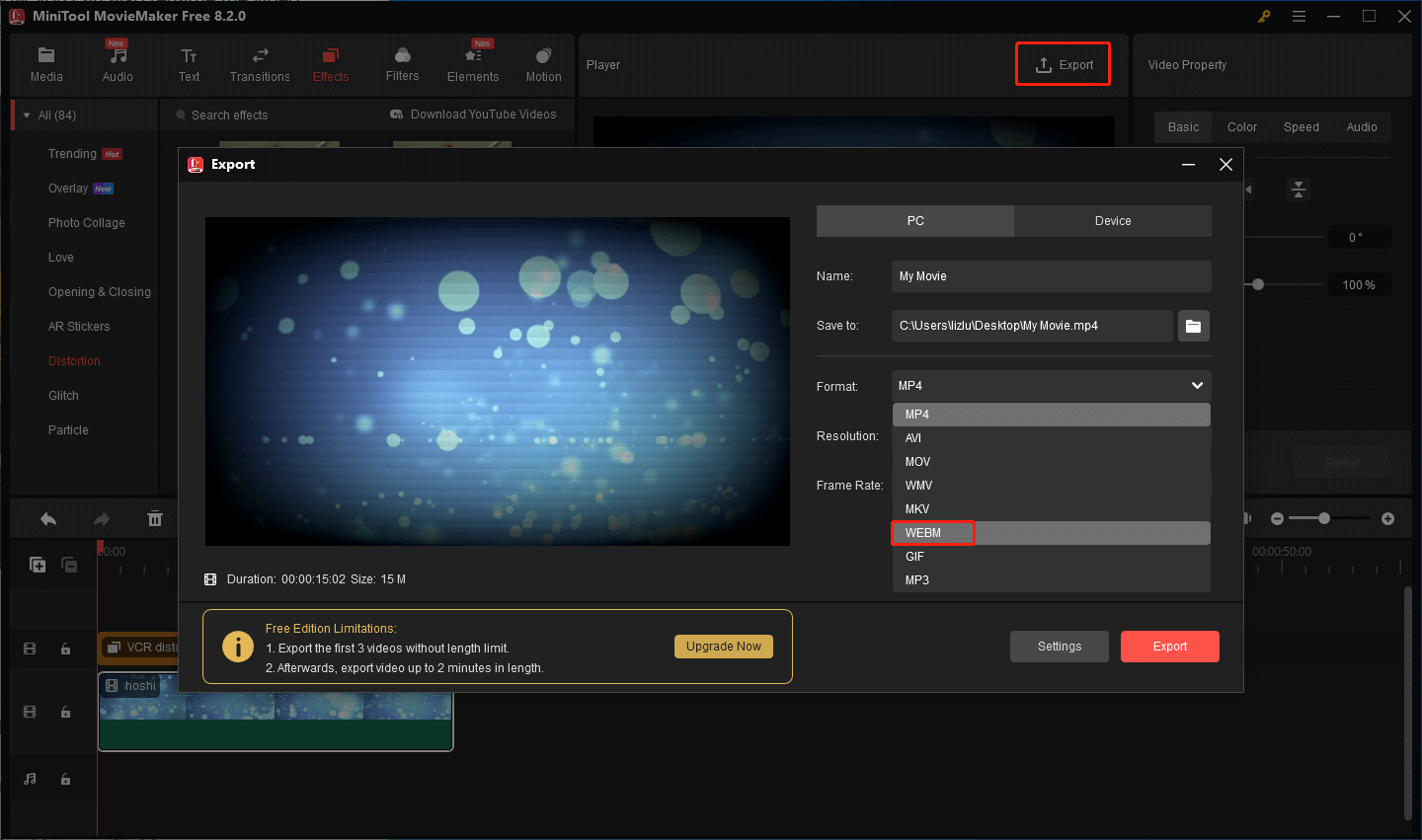Open the hamburger menu in title bar
The image size is (1422, 840).
click(1299, 16)
